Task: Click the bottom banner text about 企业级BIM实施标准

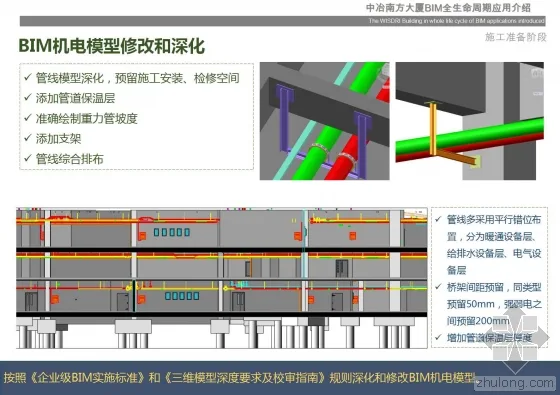Action: tap(239, 378)
